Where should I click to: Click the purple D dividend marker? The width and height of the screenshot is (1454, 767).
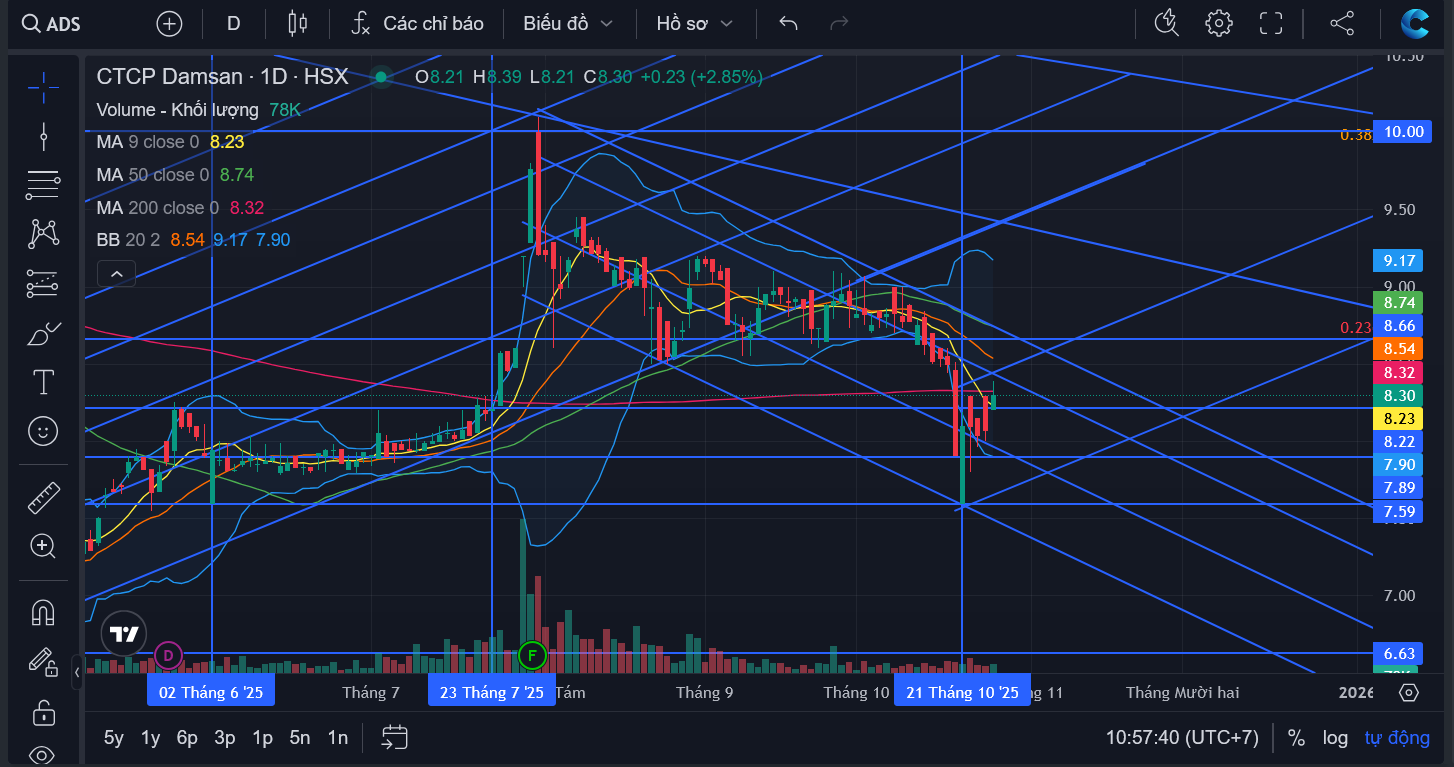click(x=168, y=656)
